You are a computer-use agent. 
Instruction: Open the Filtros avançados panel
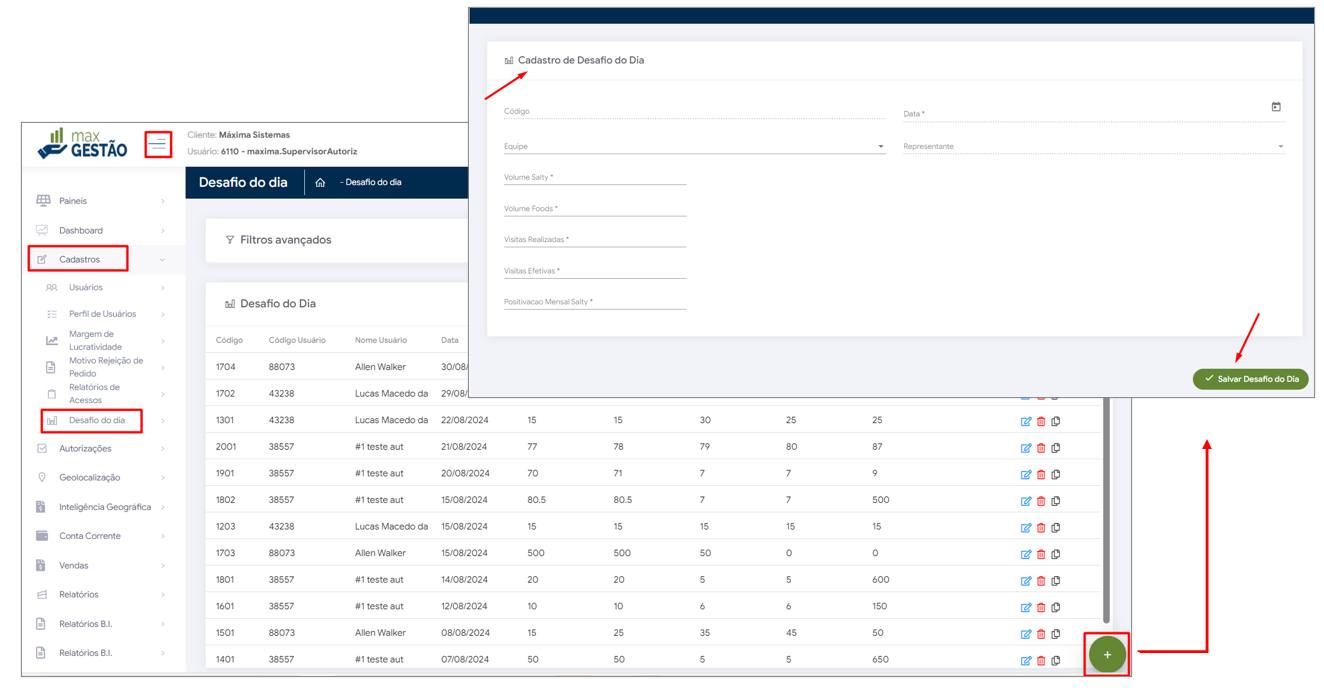click(x=284, y=240)
